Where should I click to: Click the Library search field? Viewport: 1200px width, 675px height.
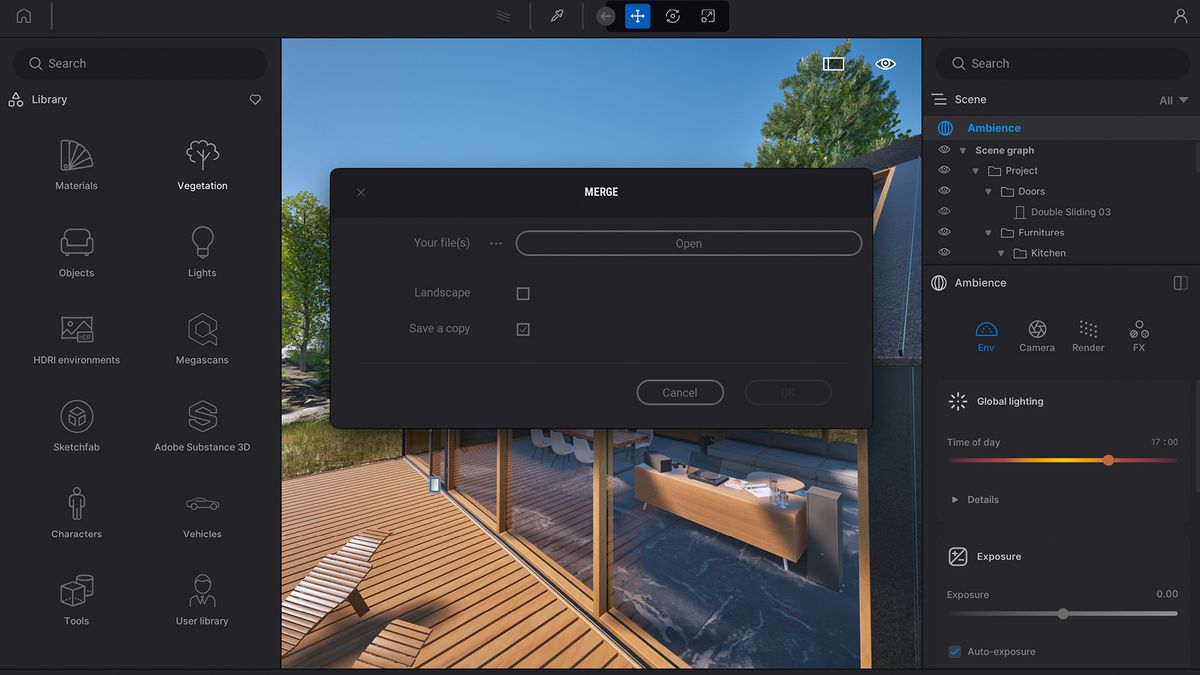click(x=139, y=63)
